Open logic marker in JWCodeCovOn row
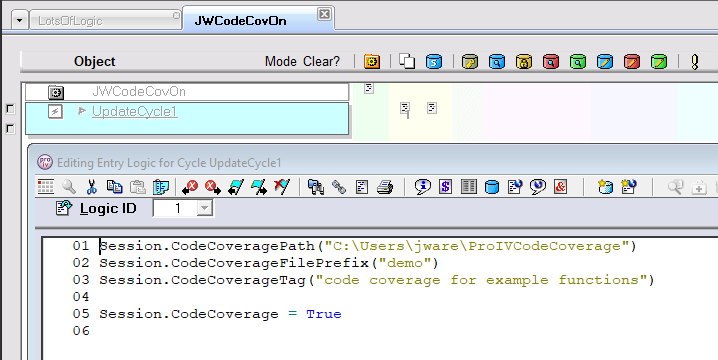Viewport: 718px width, 360px height. tap(369, 88)
